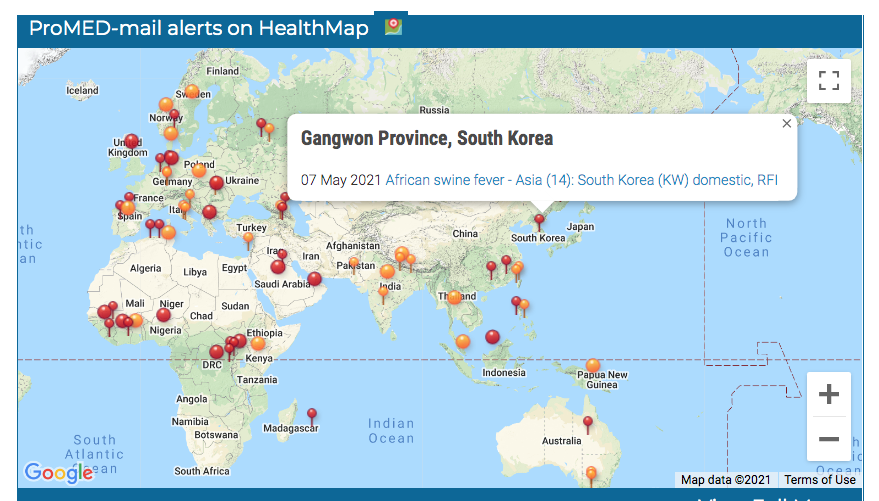Click the Gangwon Province, South Korea heading
The height and width of the screenshot is (501, 879).
point(427,138)
